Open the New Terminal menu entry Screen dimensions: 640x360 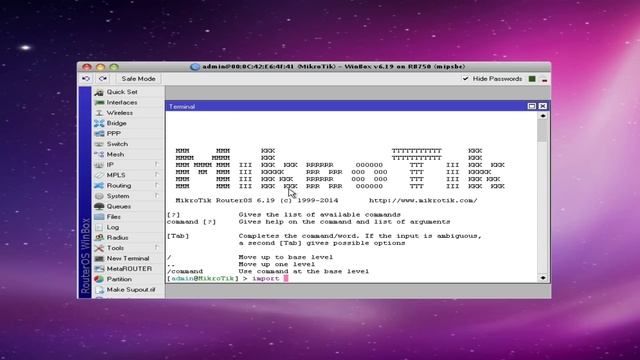pyautogui.click(x=128, y=258)
